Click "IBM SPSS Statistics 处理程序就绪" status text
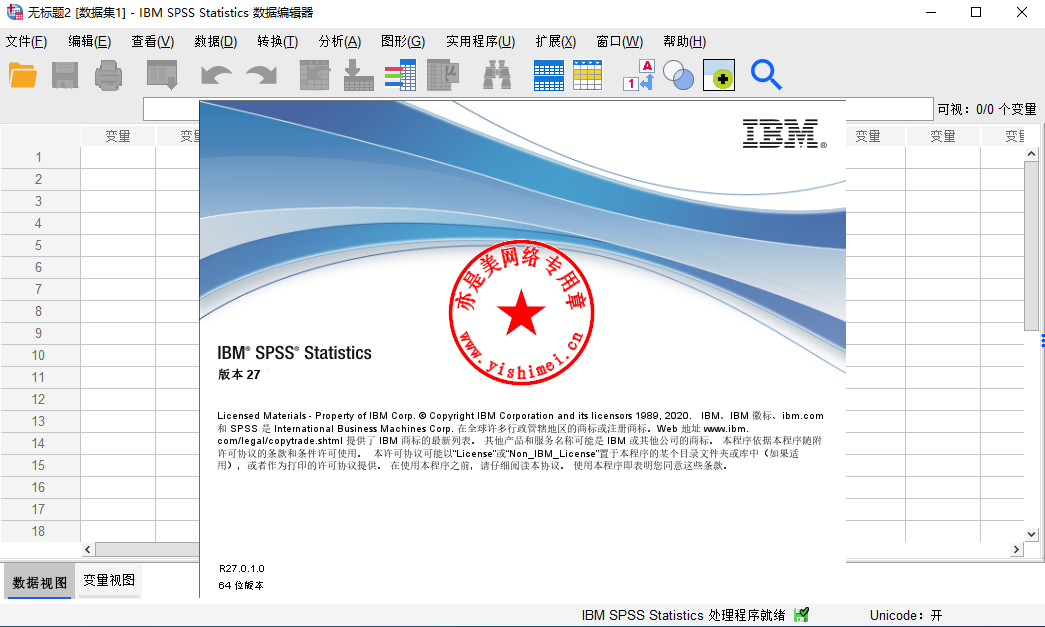Screen dimensions: 1045x627 [x=683, y=615]
